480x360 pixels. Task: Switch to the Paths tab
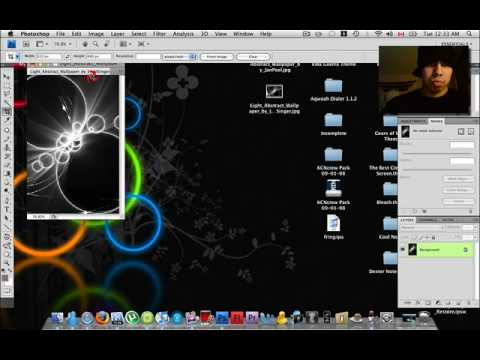(448, 220)
